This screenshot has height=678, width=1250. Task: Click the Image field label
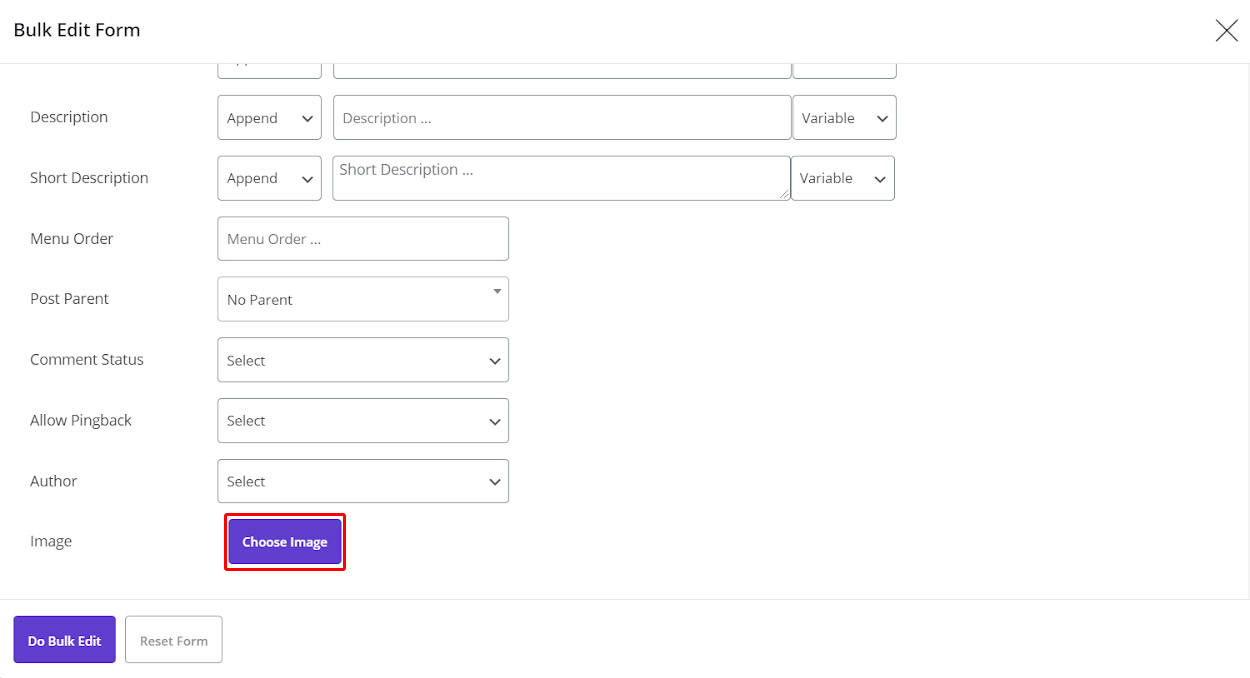[51, 542]
